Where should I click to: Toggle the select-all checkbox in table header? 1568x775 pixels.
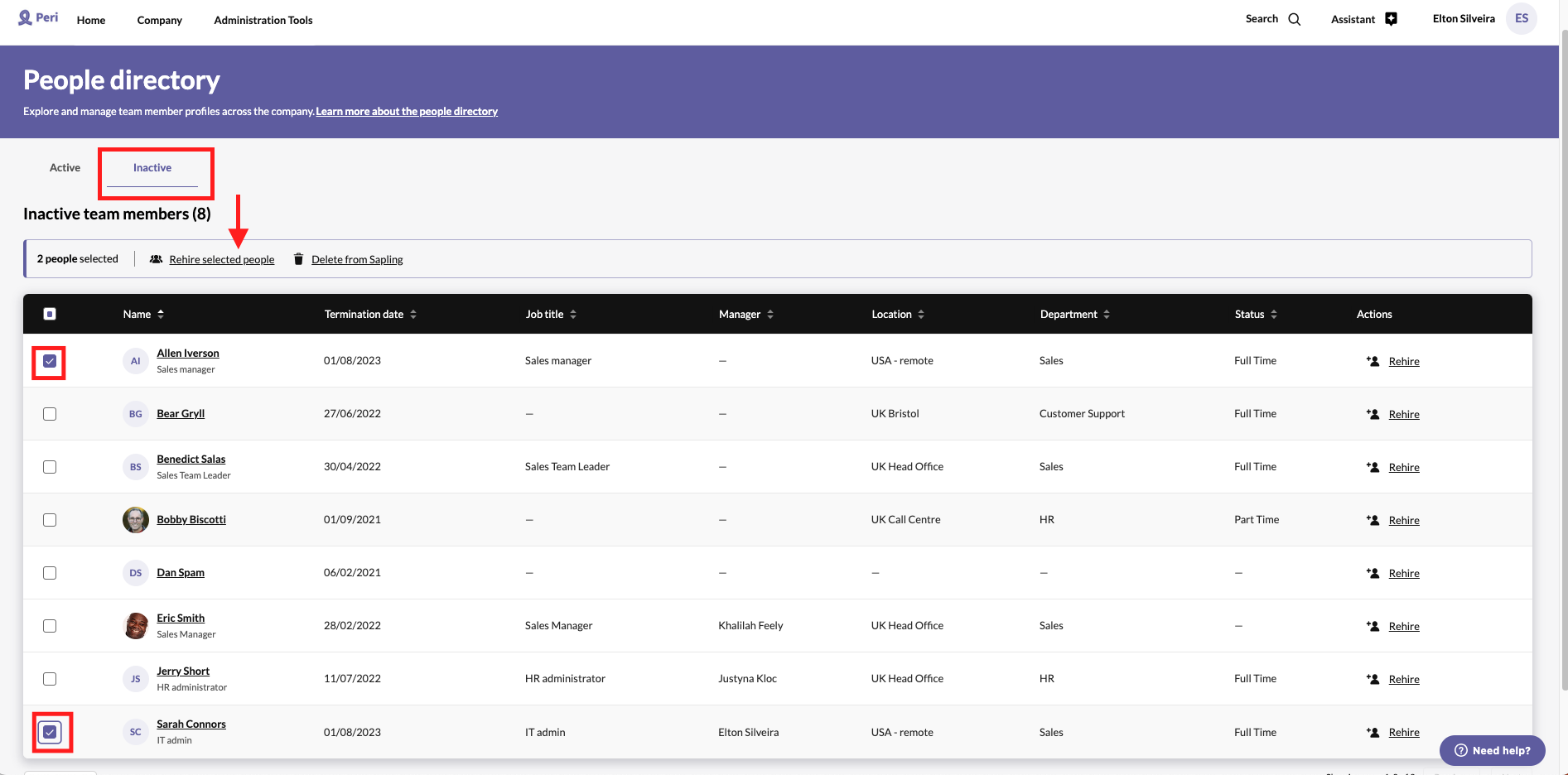click(50, 314)
